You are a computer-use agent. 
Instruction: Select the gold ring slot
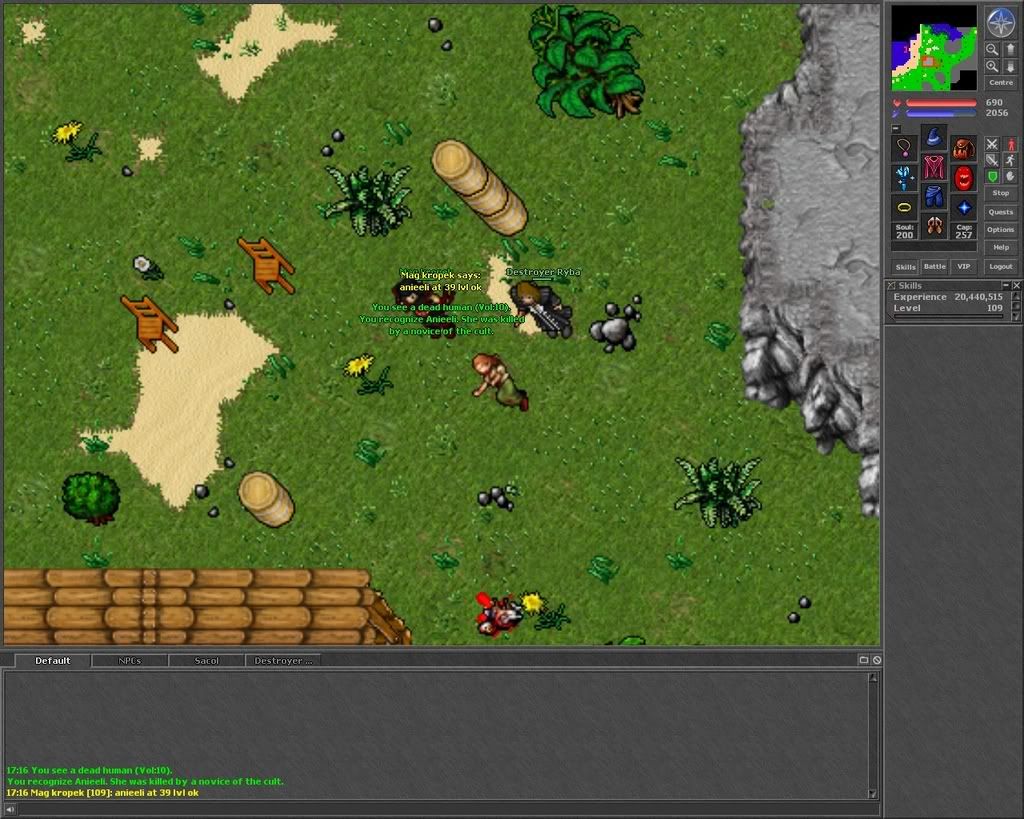pos(904,208)
